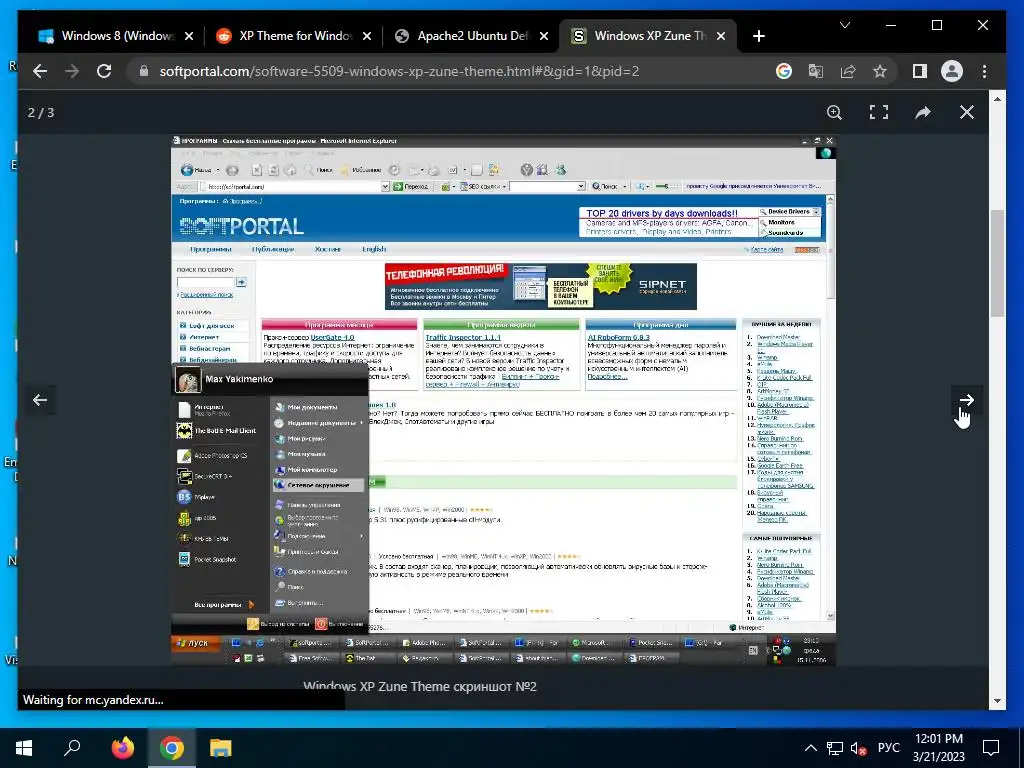Viewport: 1024px width, 768px height.
Task: Zoom in on the lightbox image
Action: coord(834,112)
